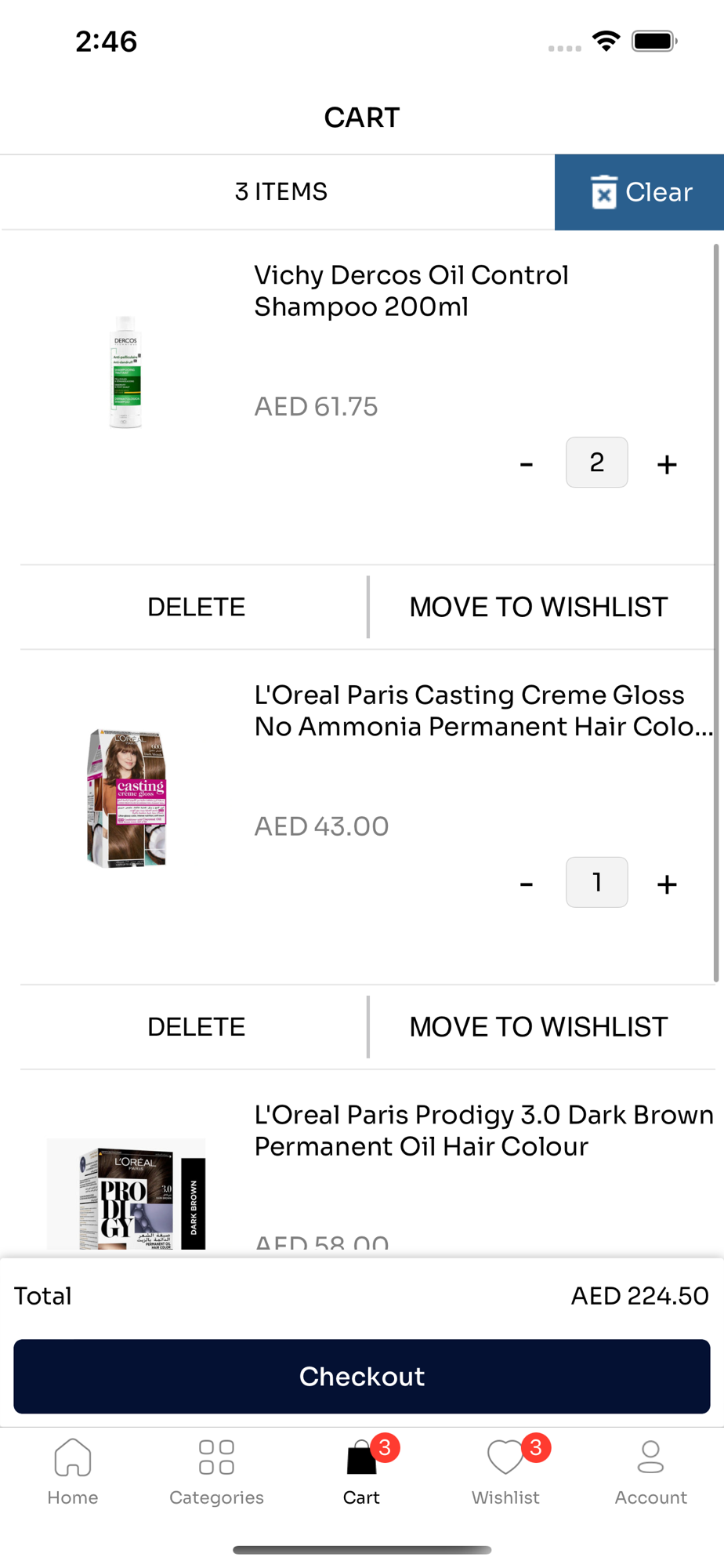724x1568 pixels.
Task: Clear the entire cart
Action: [x=639, y=192]
